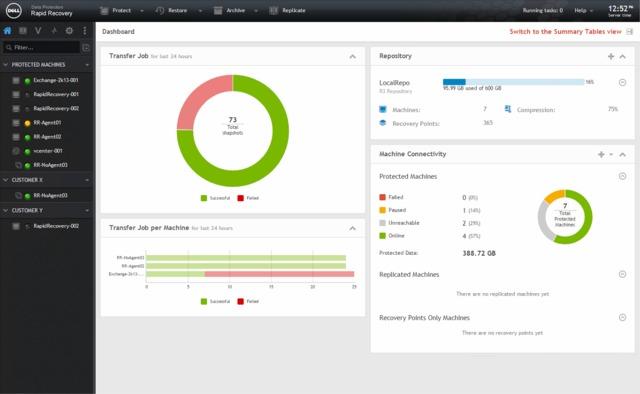
Task: Open the settings gear in the sidebar toolbar
Action: [x=69, y=31]
